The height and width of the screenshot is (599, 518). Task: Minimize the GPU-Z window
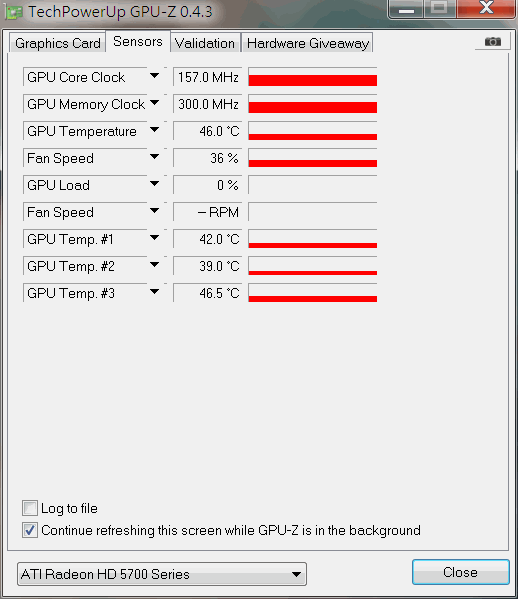coord(406,9)
